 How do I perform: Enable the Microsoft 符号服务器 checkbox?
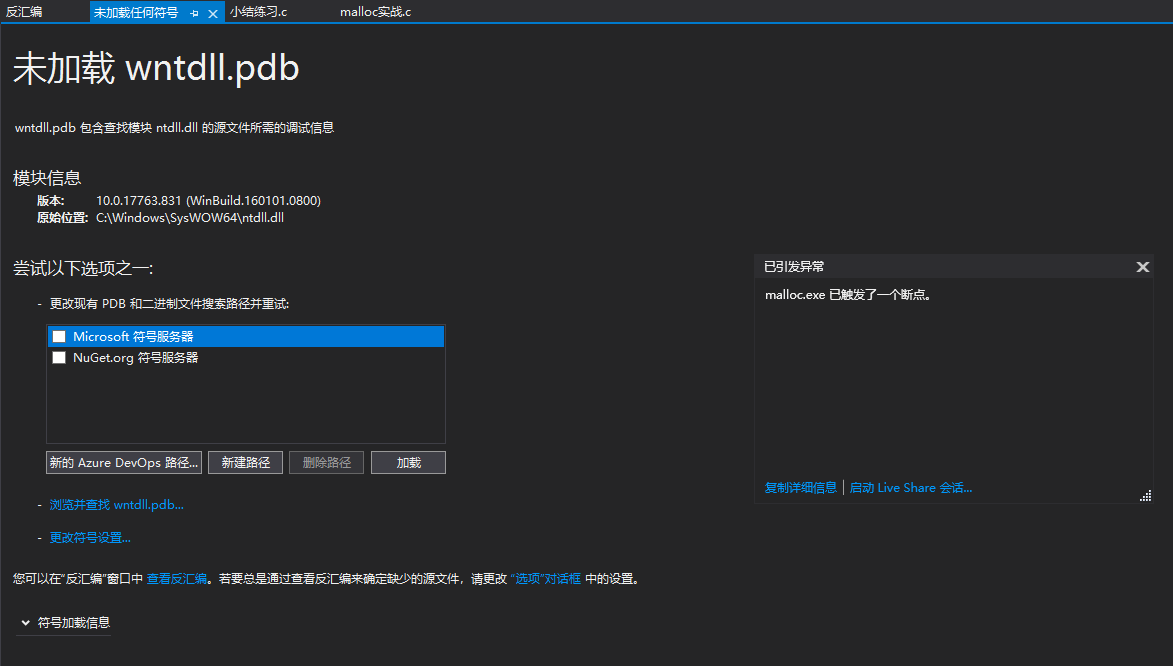59,337
